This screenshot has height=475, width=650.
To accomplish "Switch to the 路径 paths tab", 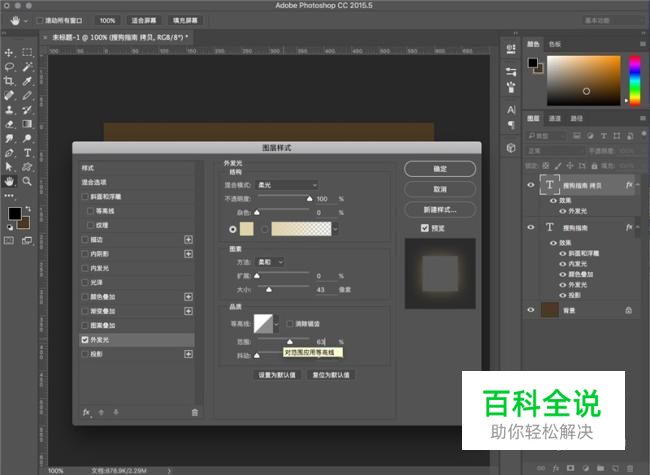I will tap(577, 119).
